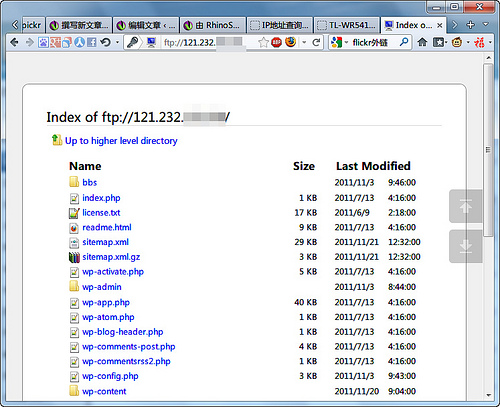Click the forward navigation arrow
The image size is (500, 407).
point(29,42)
